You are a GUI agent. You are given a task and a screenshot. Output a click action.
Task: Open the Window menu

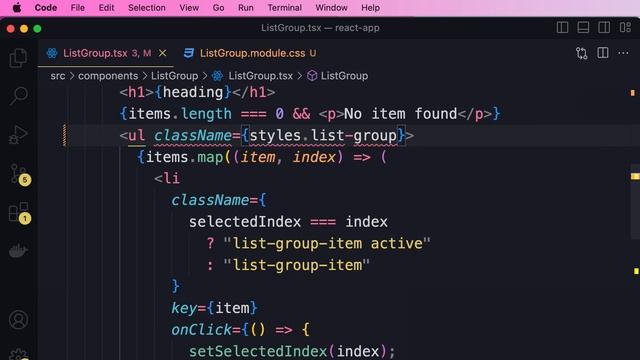point(331,8)
